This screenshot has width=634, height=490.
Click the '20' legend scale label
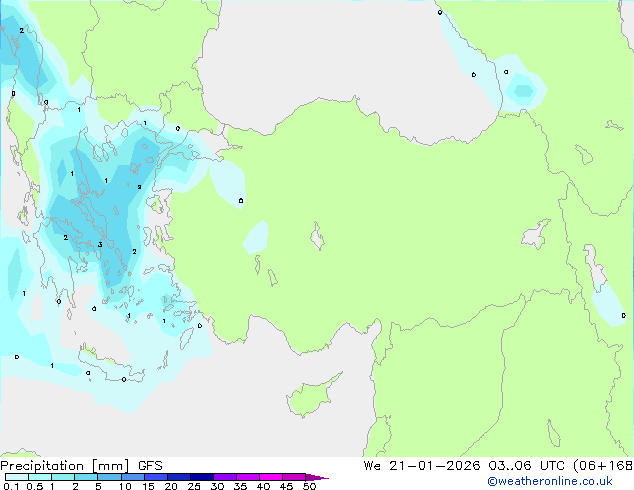coord(171,486)
